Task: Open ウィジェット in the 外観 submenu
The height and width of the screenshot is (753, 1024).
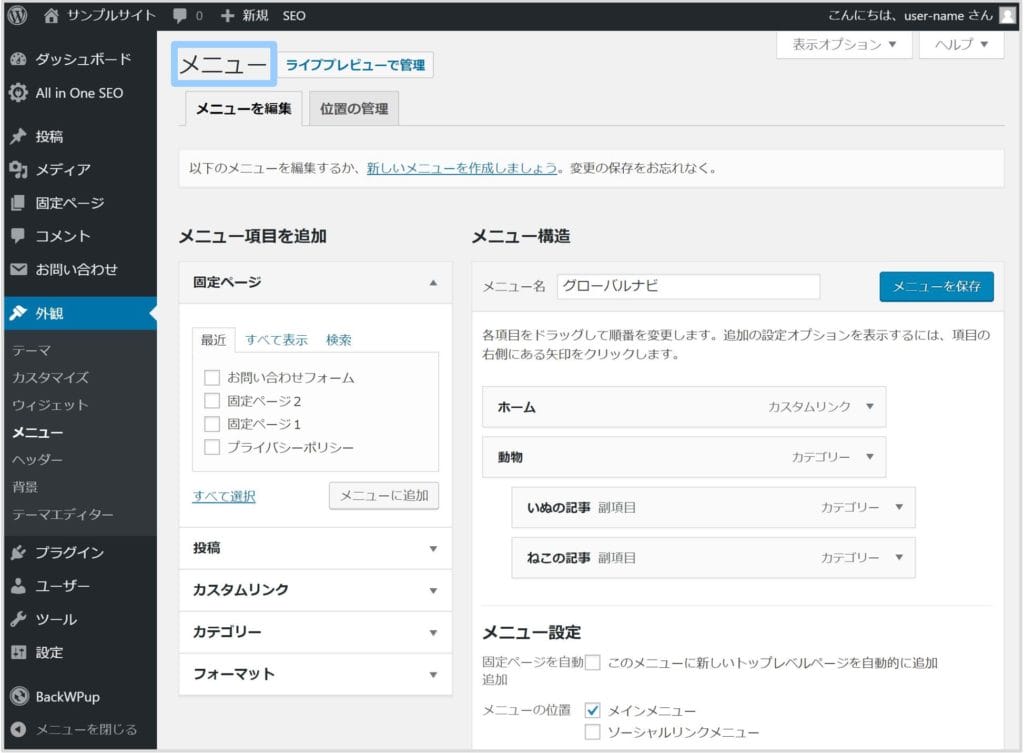Action: [50, 405]
